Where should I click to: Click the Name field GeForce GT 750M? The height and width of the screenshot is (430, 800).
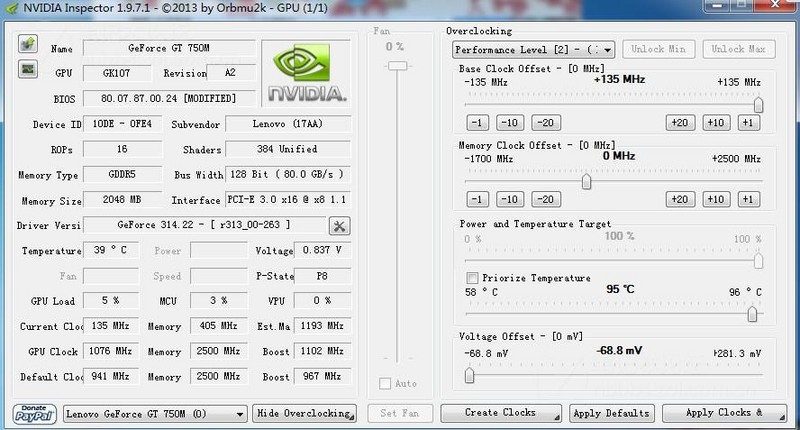[x=169, y=48]
